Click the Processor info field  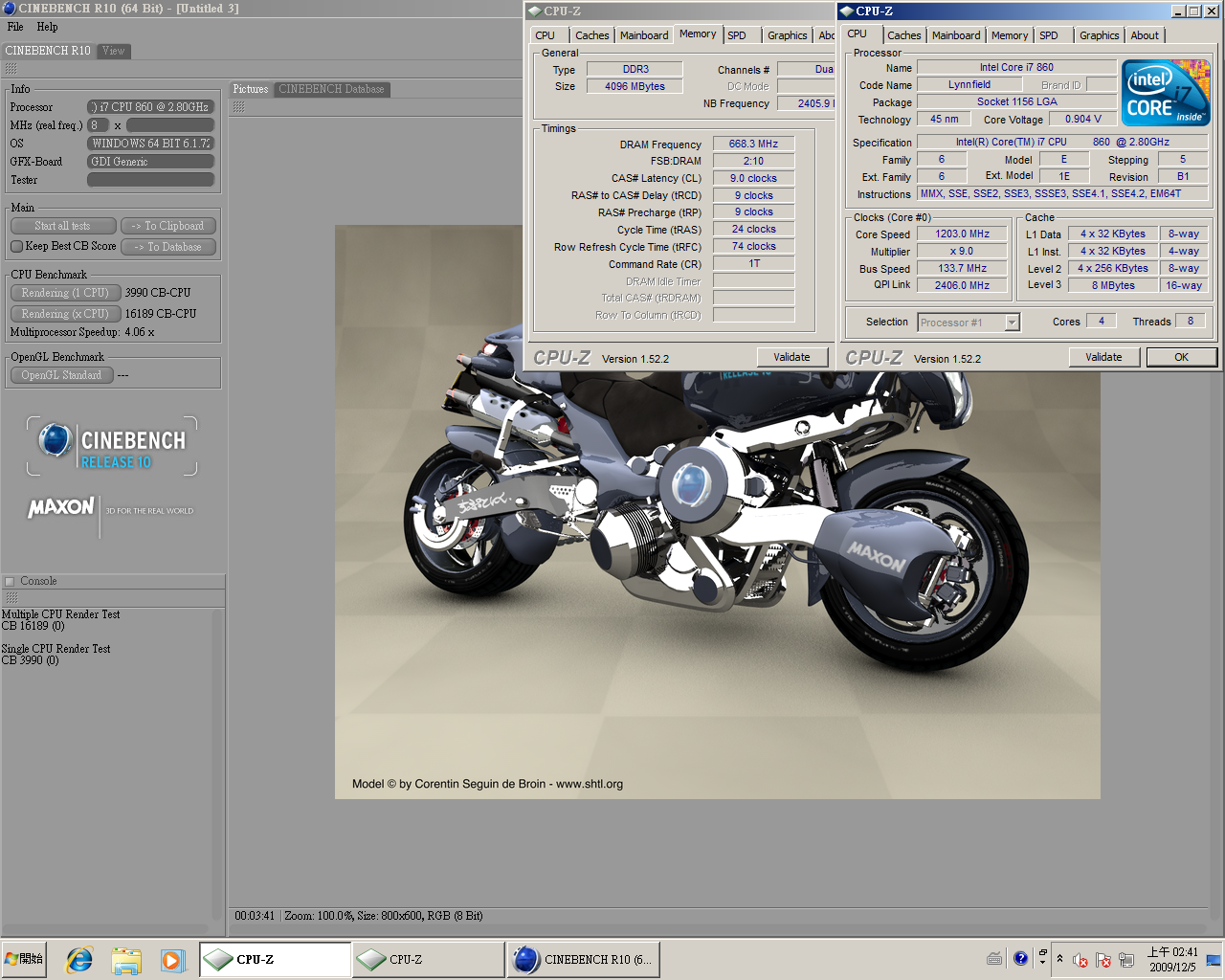pos(150,107)
